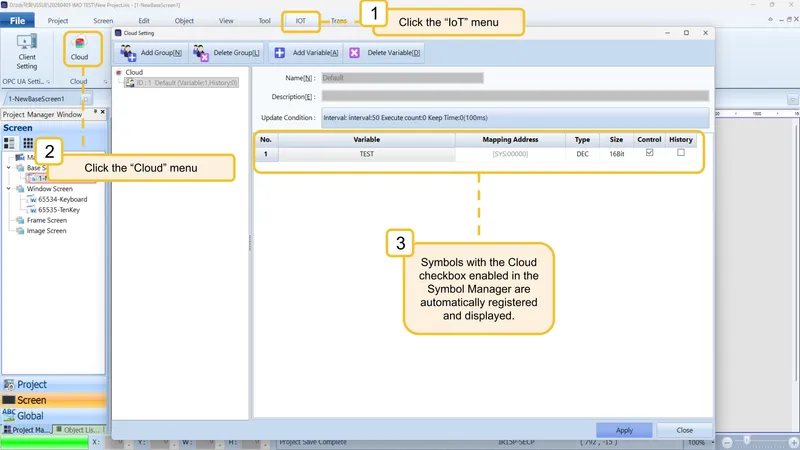Click the Cloud Setting window title icon
Viewport: 800px width, 450px height.
click(118, 33)
